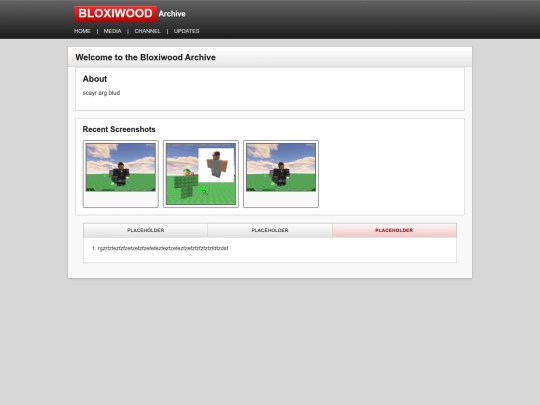
Task: Click the Archive text beside the logo
Action: pyautogui.click(x=172, y=14)
